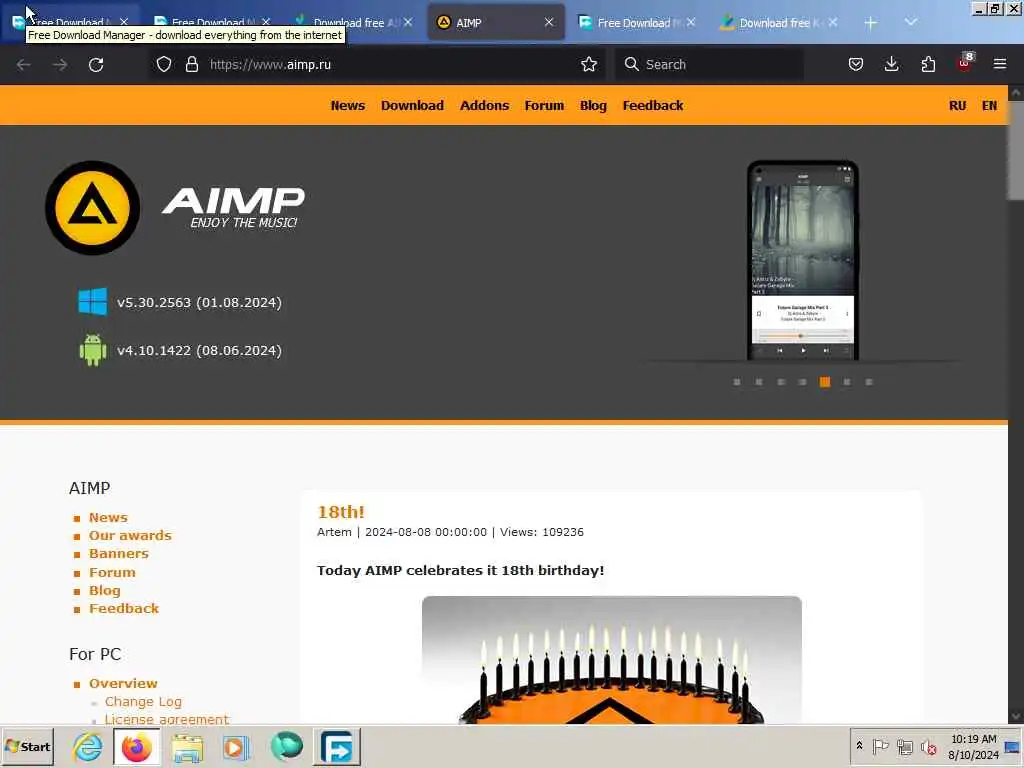
Task: Open the media player taskbar icon
Action: (236, 747)
